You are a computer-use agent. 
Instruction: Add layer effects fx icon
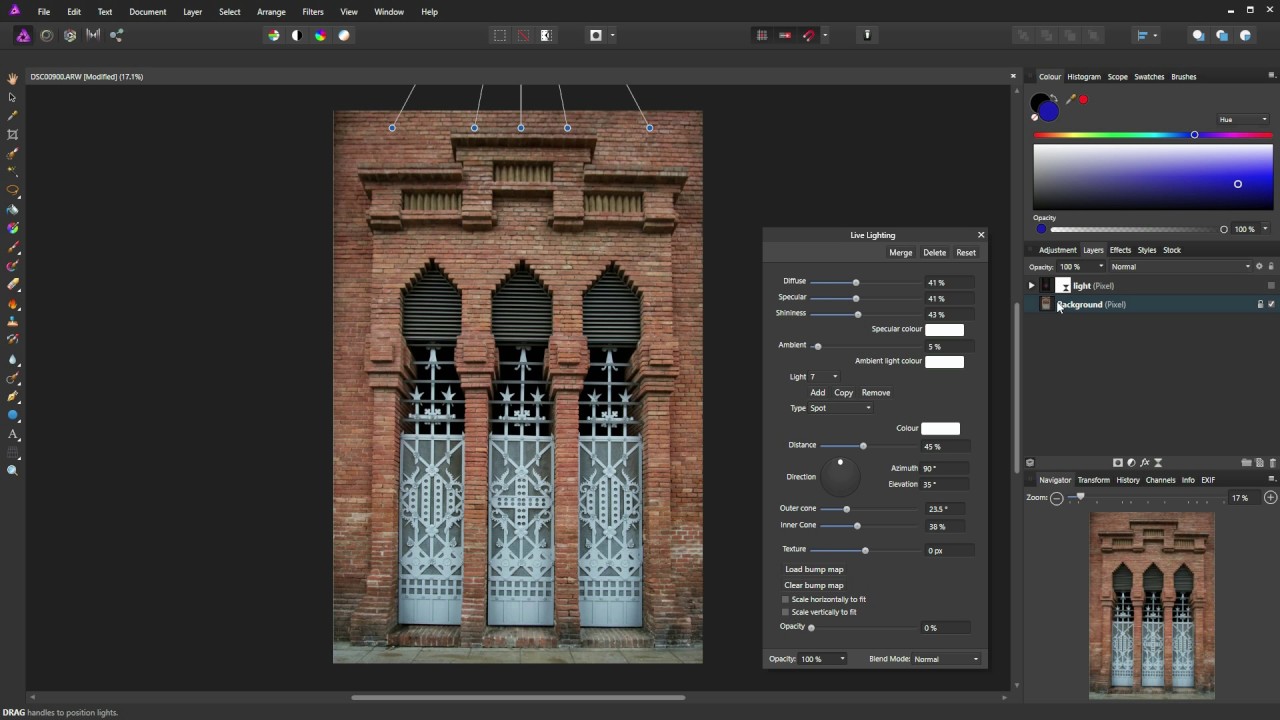1145,463
